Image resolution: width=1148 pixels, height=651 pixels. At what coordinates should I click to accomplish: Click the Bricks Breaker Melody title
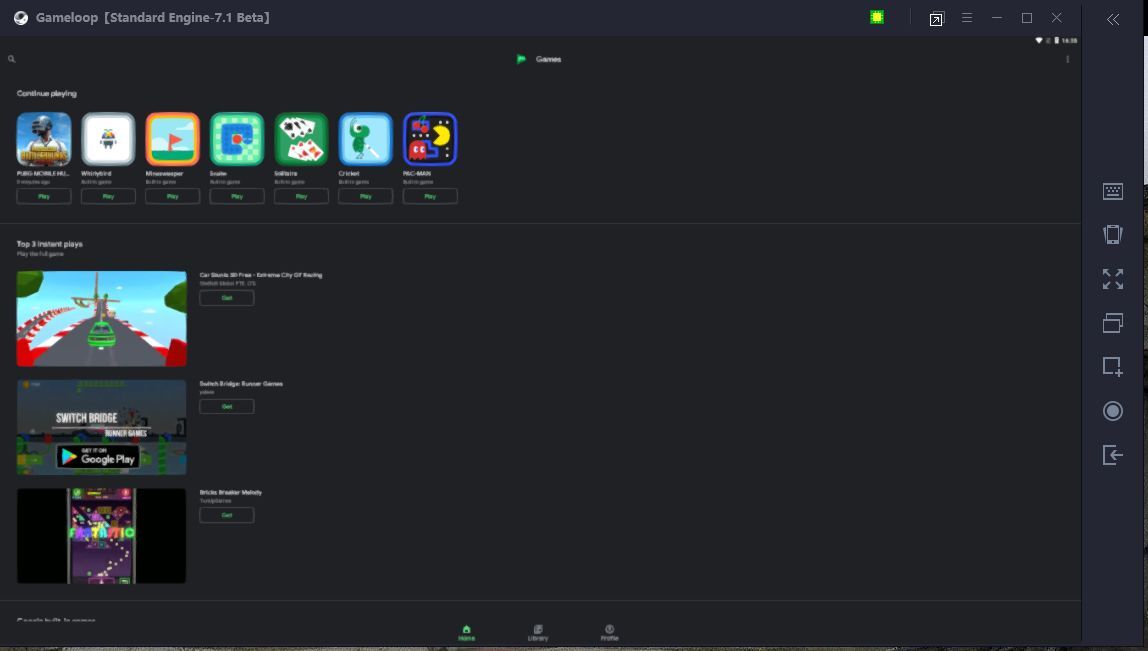click(x=231, y=492)
